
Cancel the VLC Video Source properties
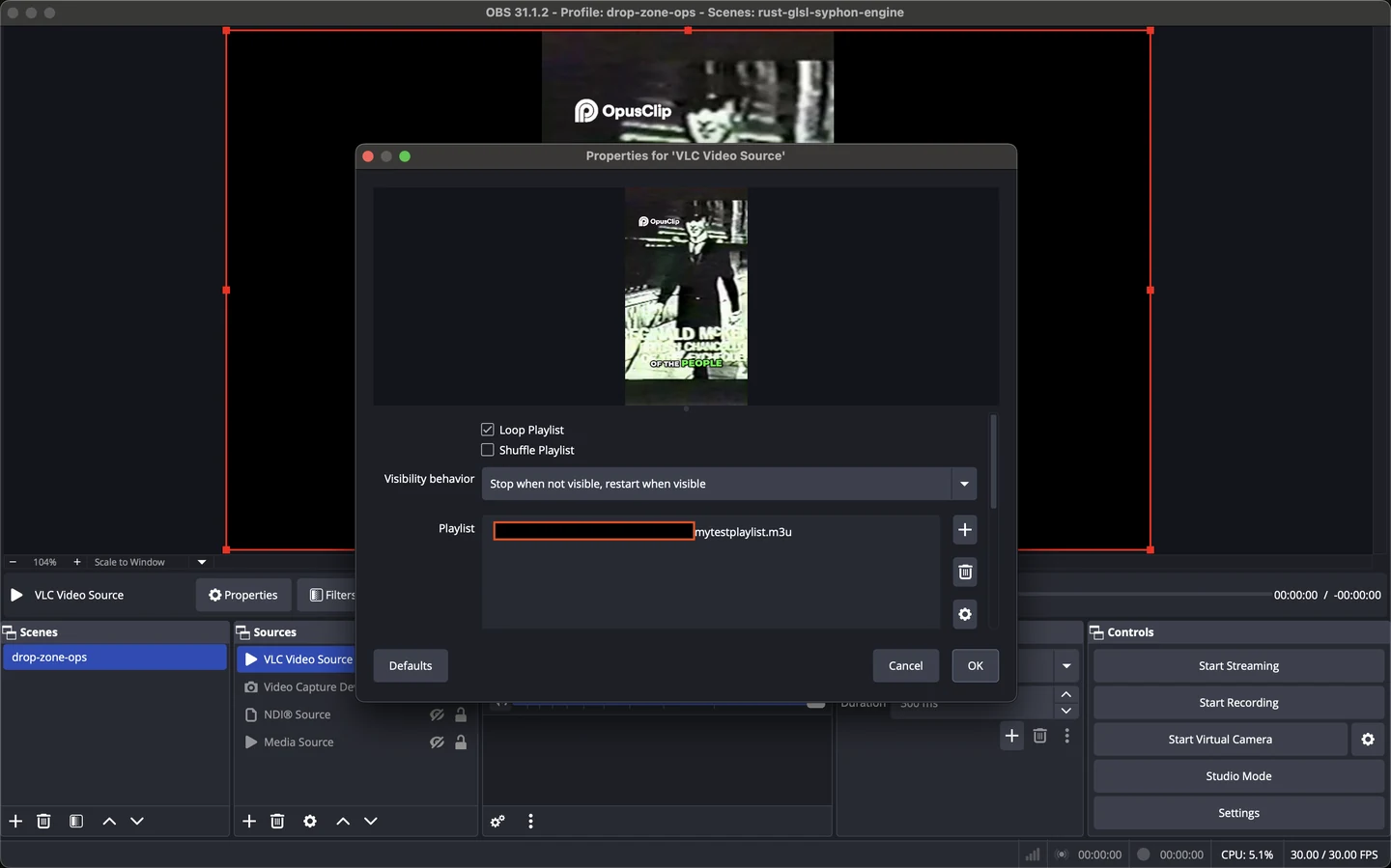coord(906,666)
